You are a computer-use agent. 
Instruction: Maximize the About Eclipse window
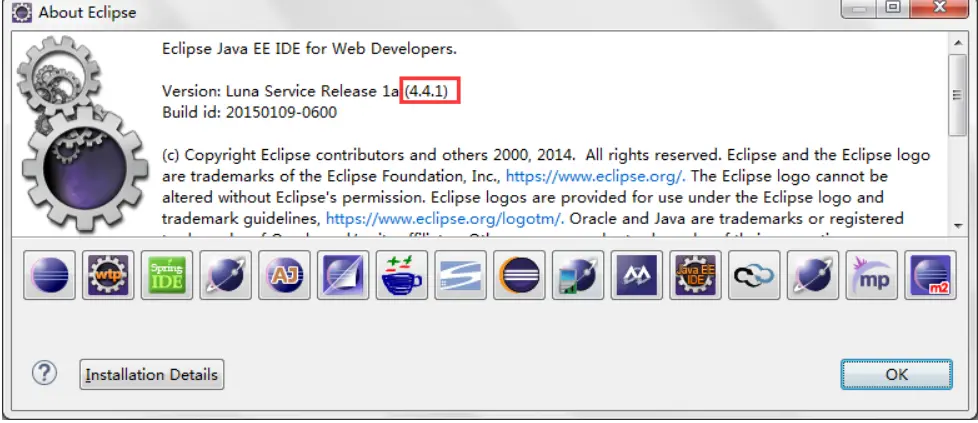894,8
